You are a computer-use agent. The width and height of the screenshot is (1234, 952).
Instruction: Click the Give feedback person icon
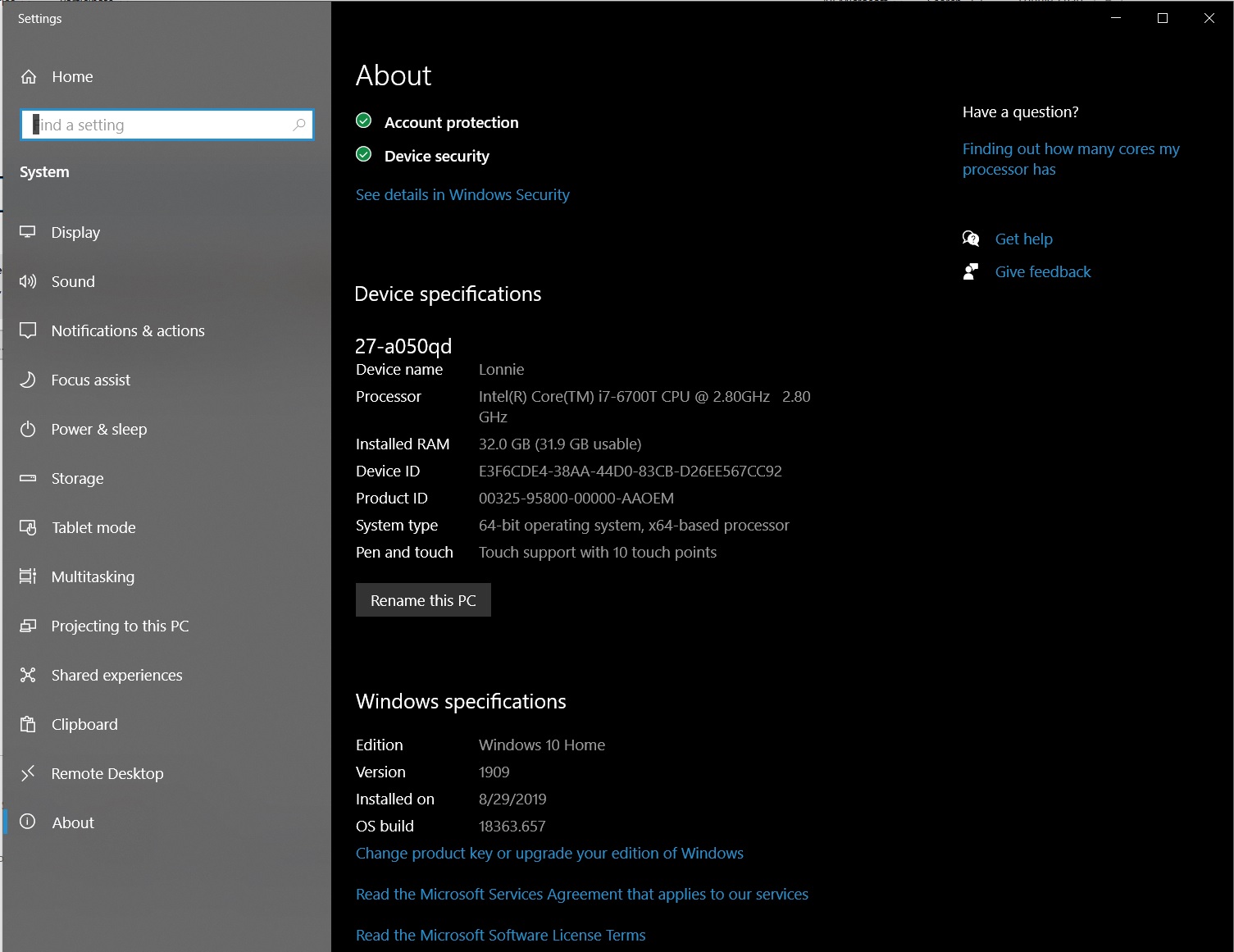pos(971,271)
